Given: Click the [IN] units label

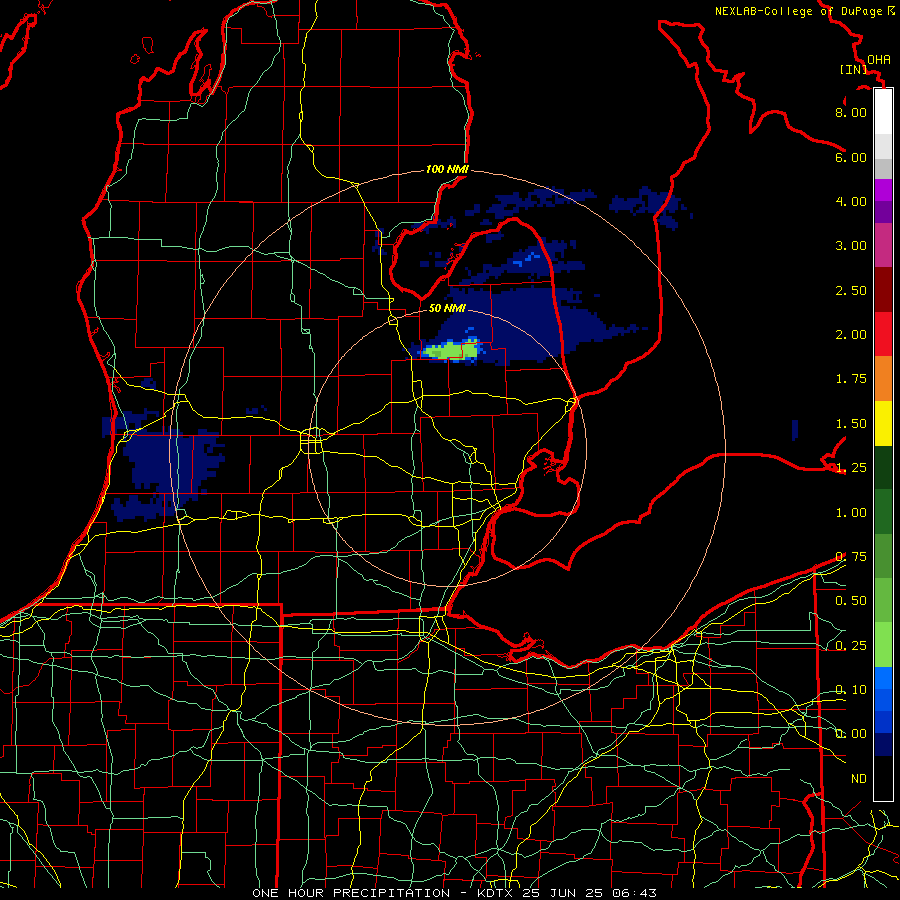Looking at the screenshot, I should click(853, 69).
